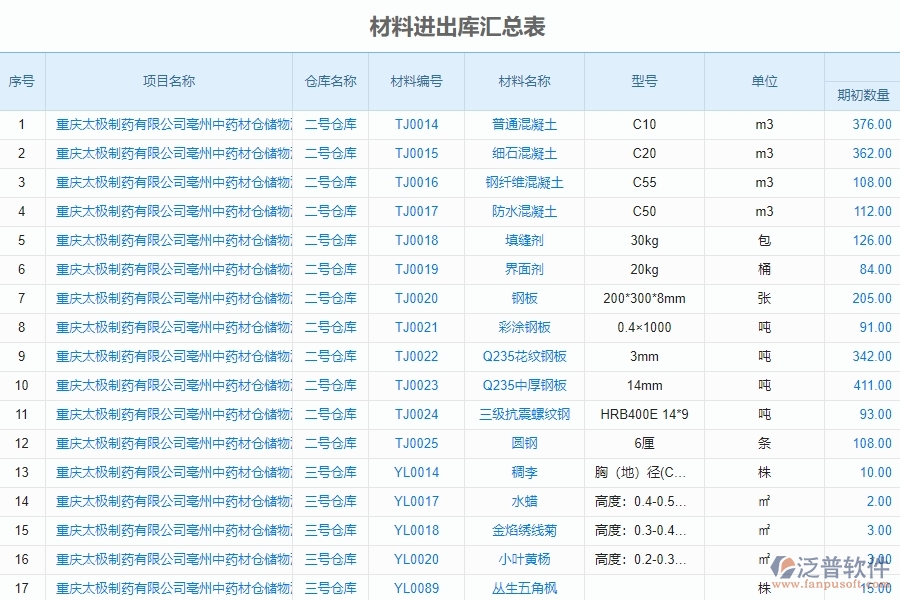Open 彩涂钢板 material entry
Screen dimensions: 900x600
pyautogui.click(x=524, y=327)
